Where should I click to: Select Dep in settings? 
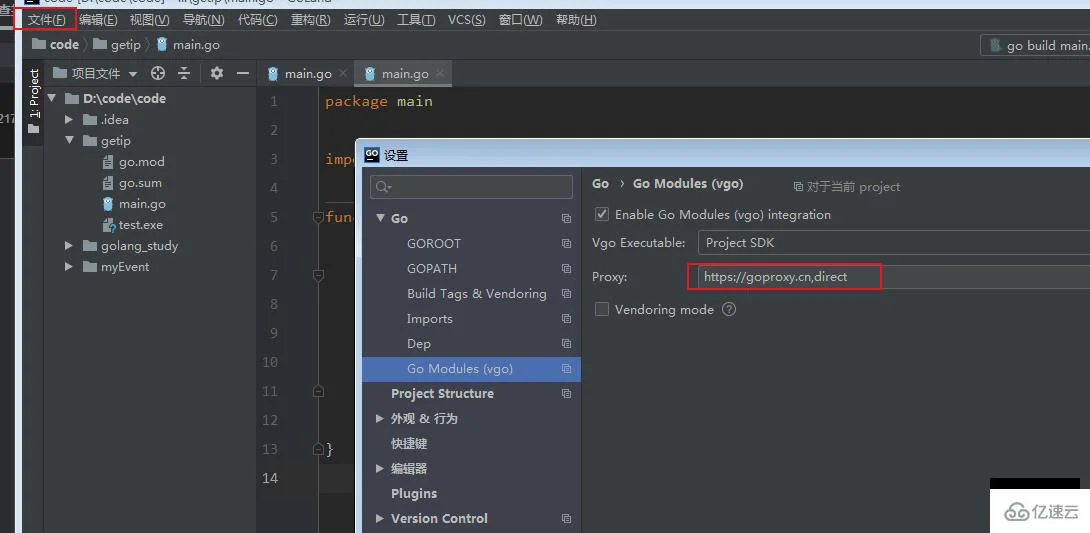418,343
